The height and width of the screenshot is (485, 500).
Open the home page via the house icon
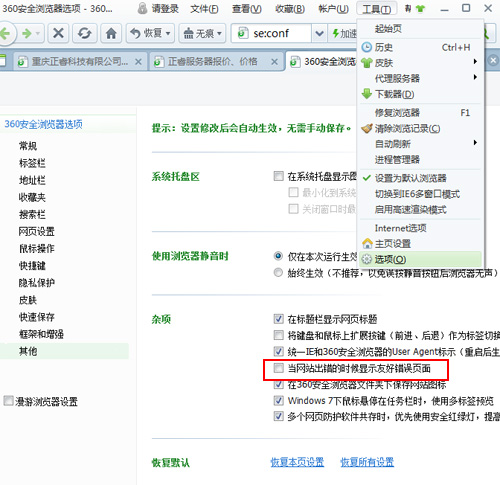tap(111, 33)
